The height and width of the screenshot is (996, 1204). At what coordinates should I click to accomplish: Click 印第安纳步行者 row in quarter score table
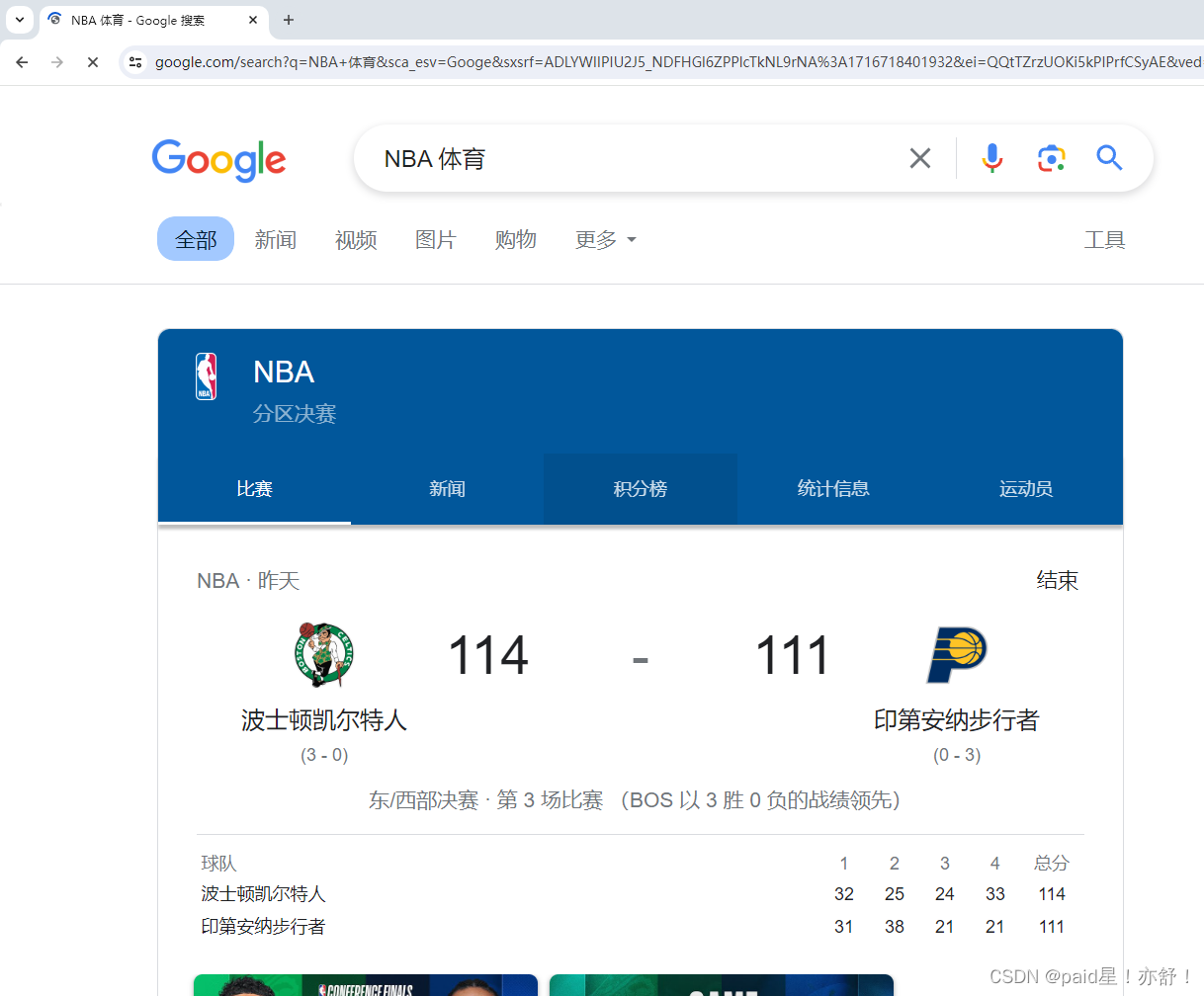(641, 927)
